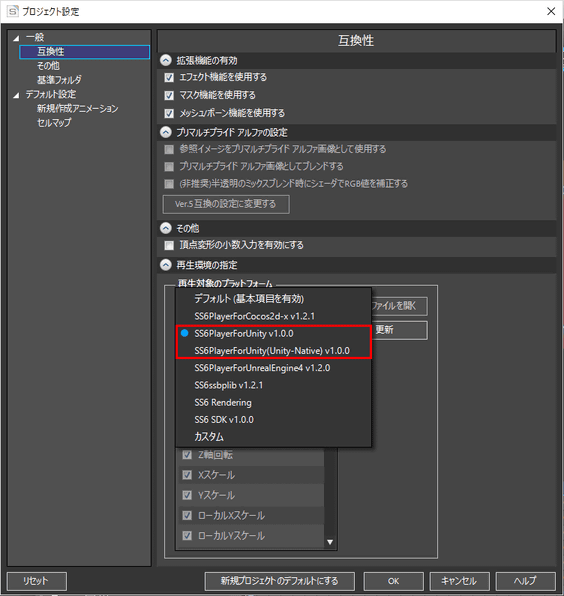
Task: Collapse the 拡張機能の有効 section chevron icon
Action: coord(166,60)
